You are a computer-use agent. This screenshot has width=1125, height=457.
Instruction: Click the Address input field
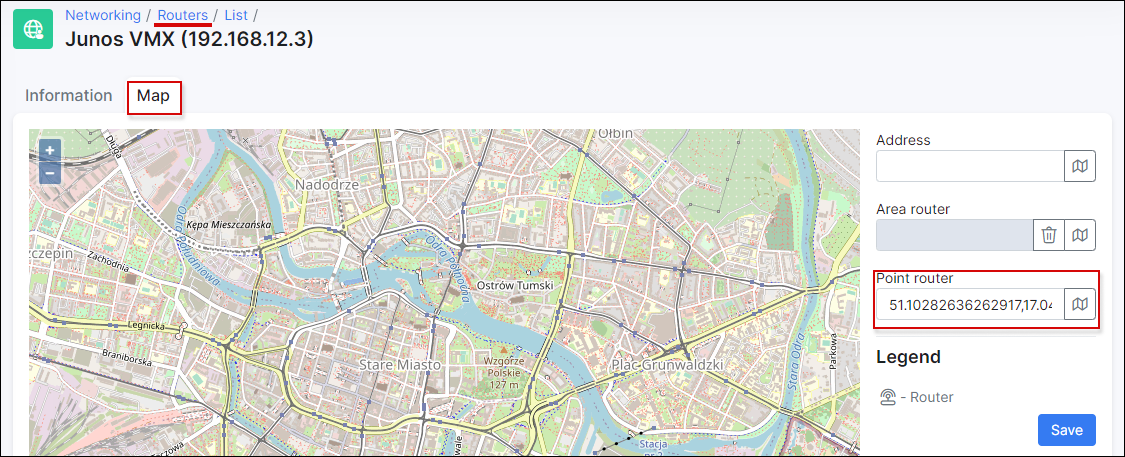(970, 166)
